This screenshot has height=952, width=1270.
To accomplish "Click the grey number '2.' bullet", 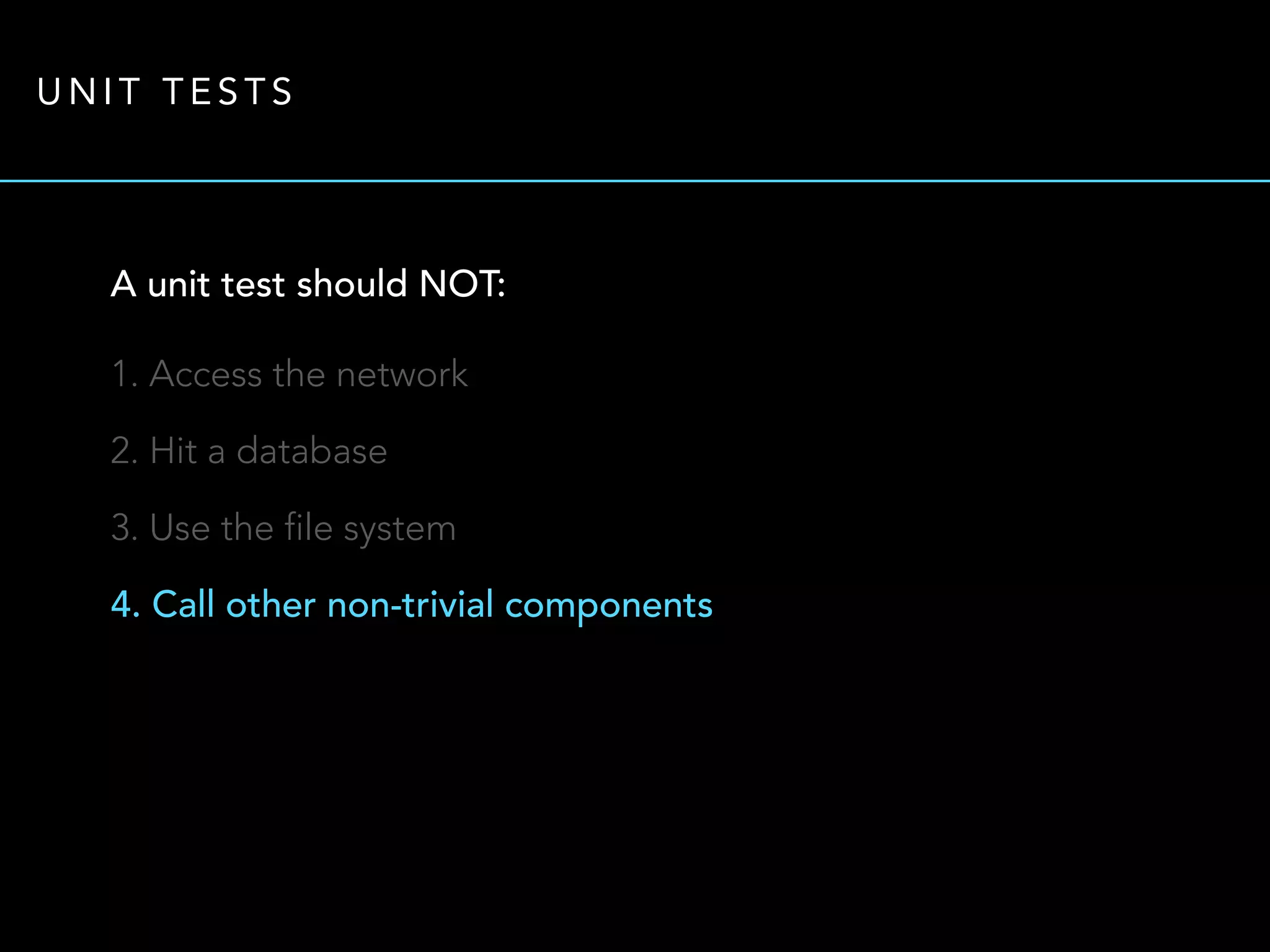I will 125,450.
